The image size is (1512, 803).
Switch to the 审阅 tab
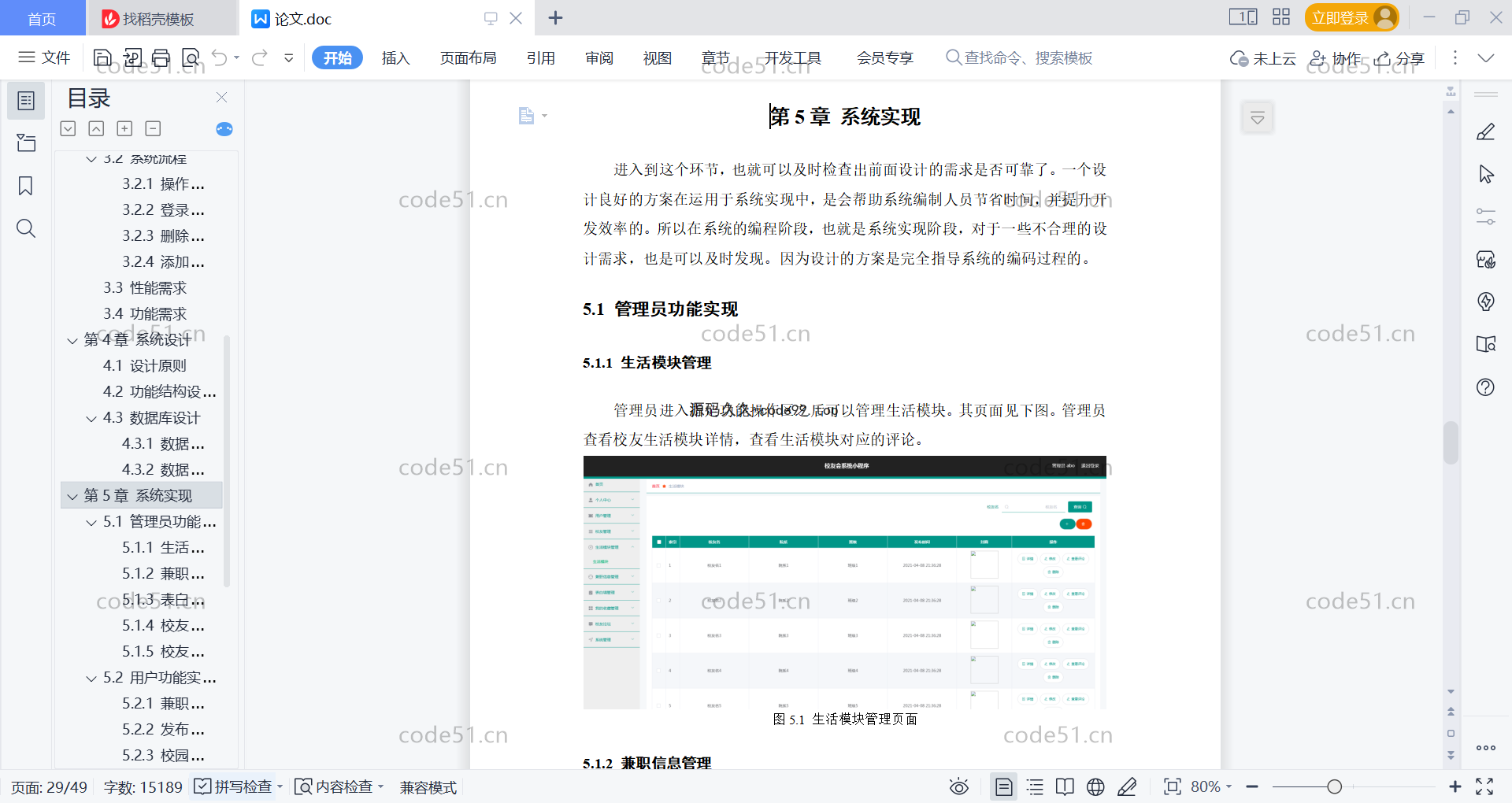pos(599,57)
